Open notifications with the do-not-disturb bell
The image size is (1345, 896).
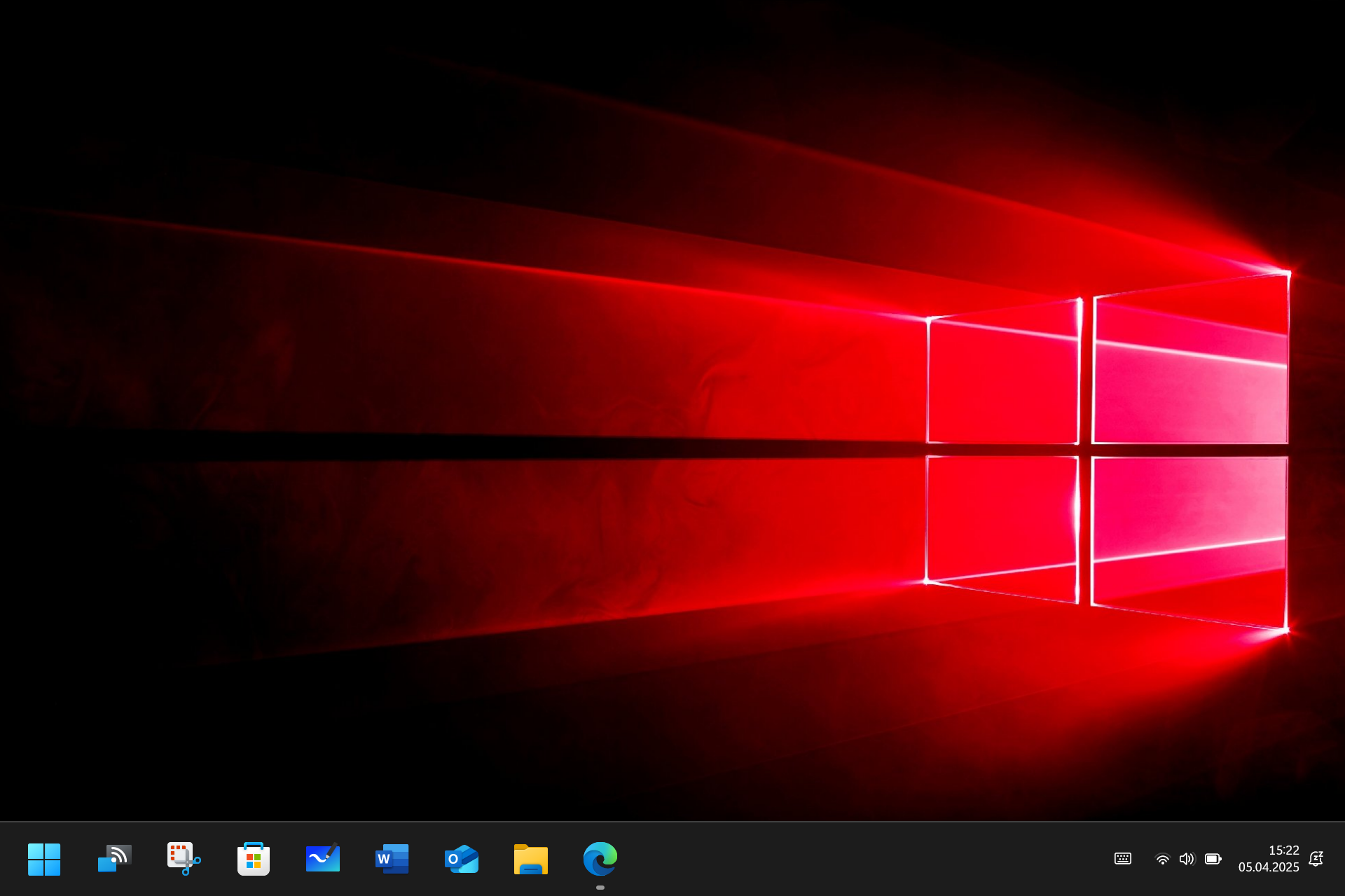pos(1316,859)
